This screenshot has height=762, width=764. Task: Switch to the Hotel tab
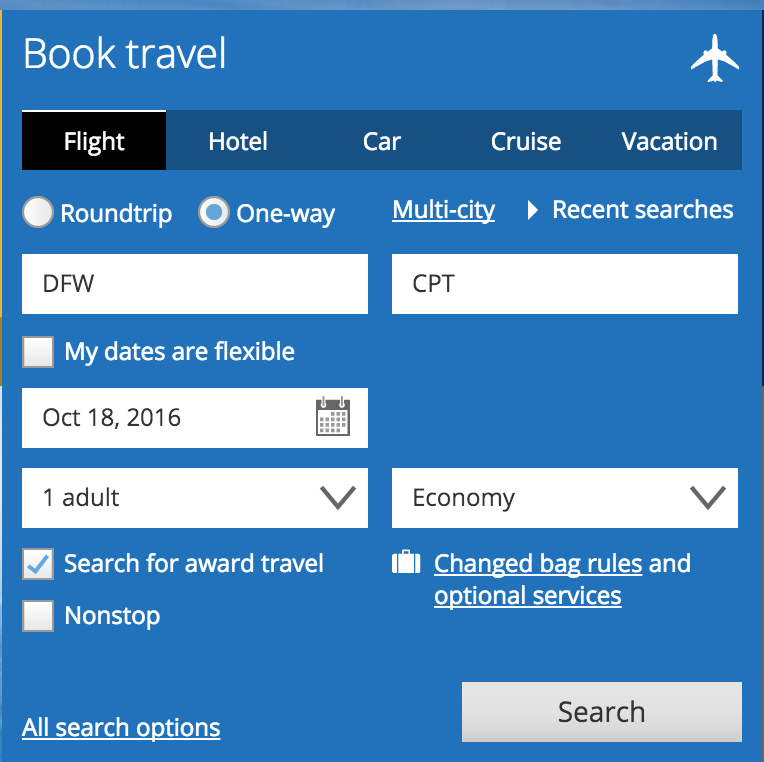238,141
